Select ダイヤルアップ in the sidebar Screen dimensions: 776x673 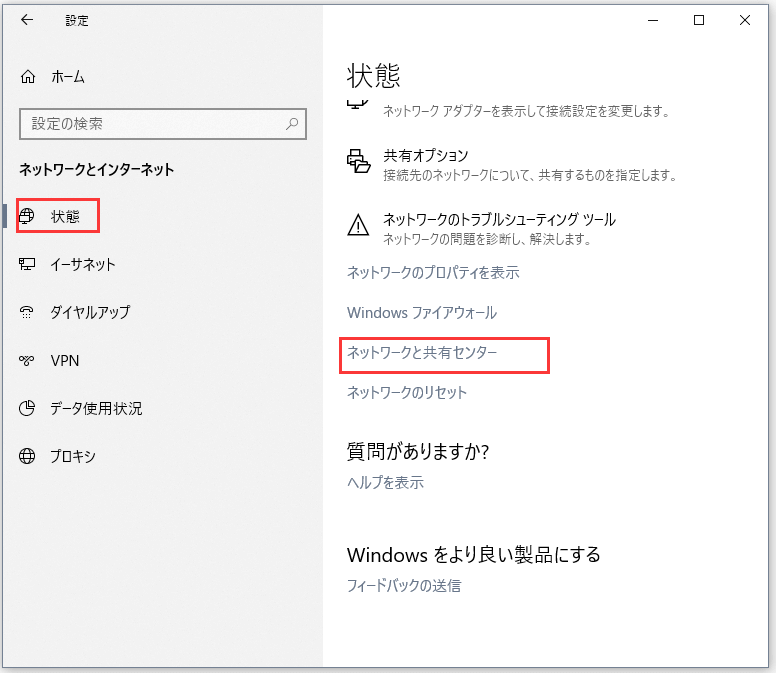[90, 312]
